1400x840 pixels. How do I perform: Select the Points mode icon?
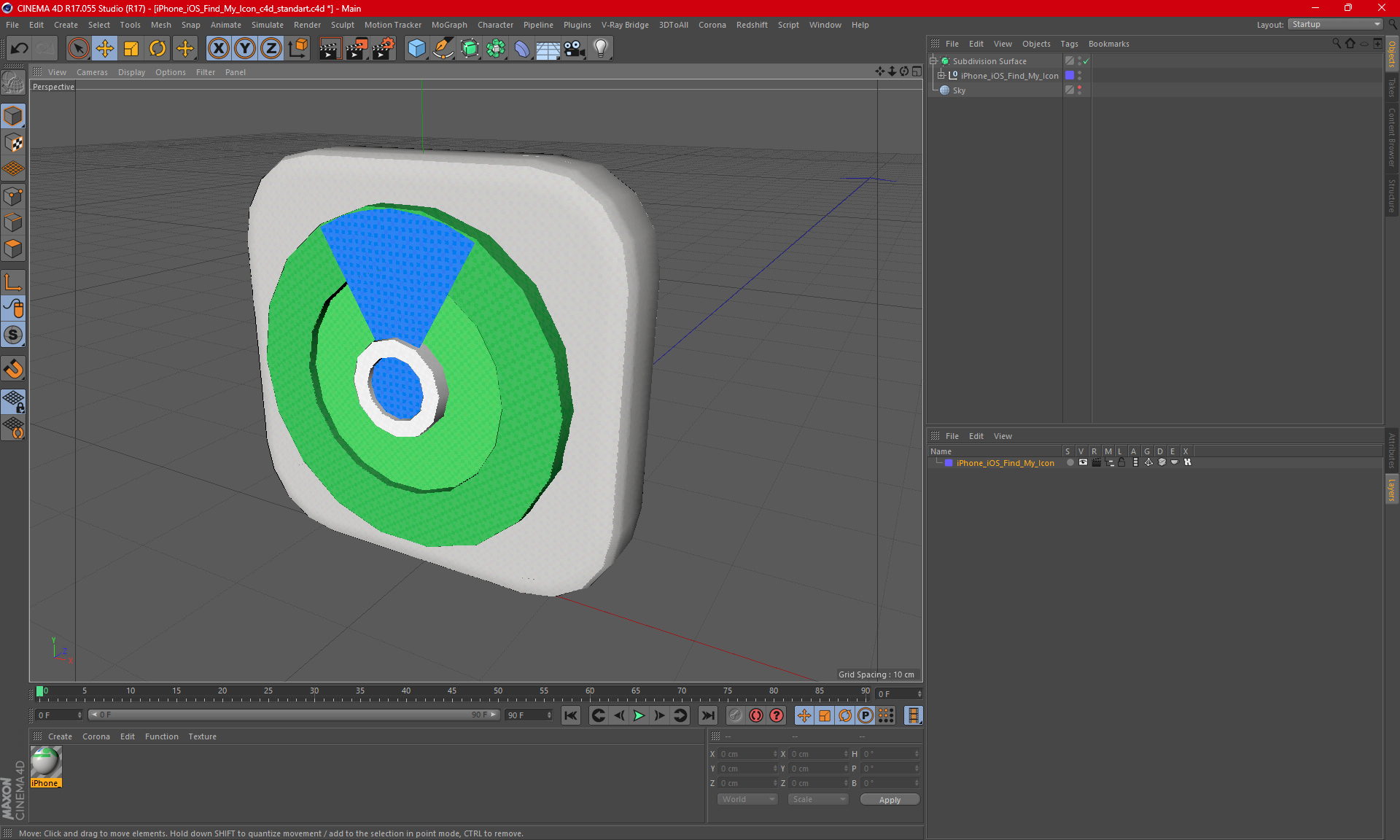[x=13, y=196]
